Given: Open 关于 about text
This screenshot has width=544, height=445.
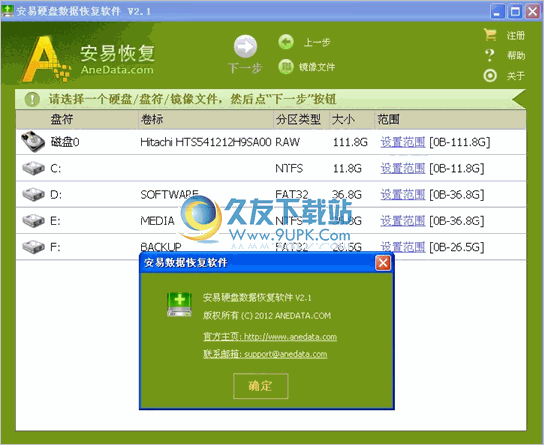Looking at the screenshot, I should [516, 76].
